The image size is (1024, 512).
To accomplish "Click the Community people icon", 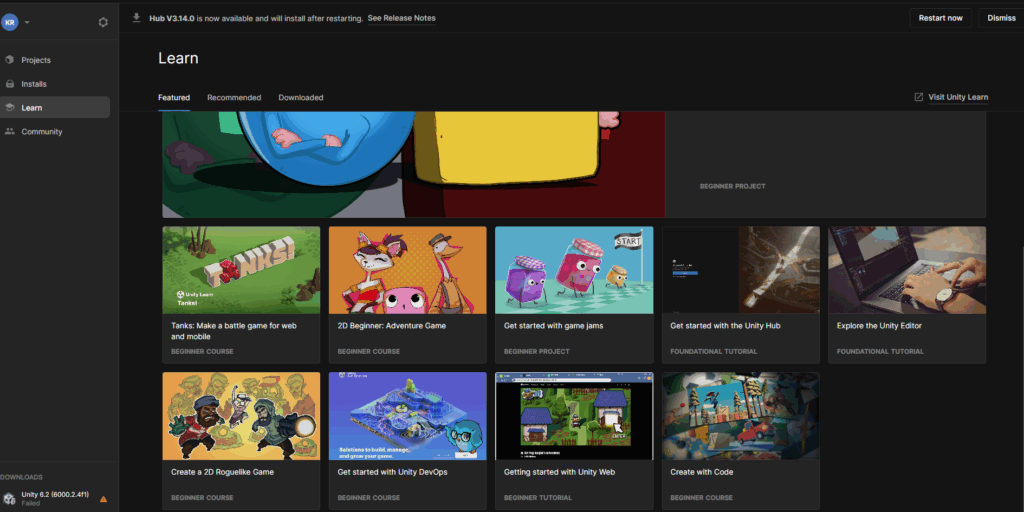I will point(10,132).
